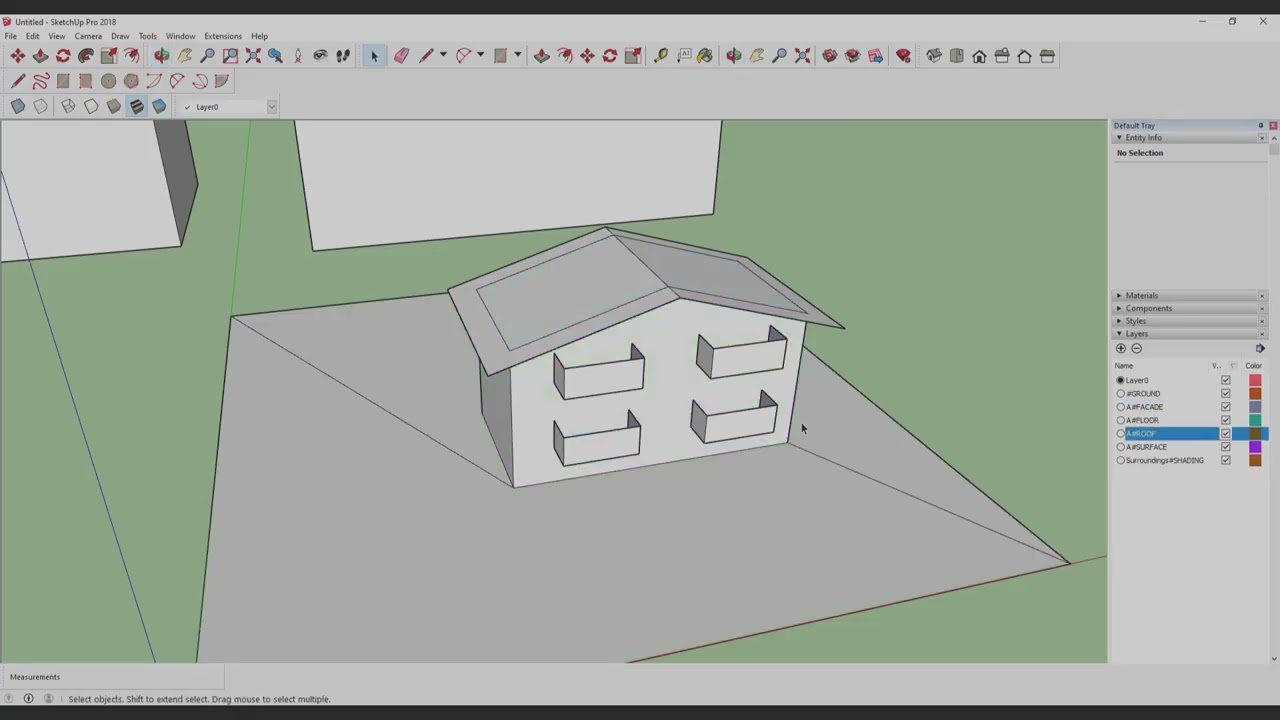Select the Position Camera tool
The width and height of the screenshot is (1280, 720).
(298, 56)
